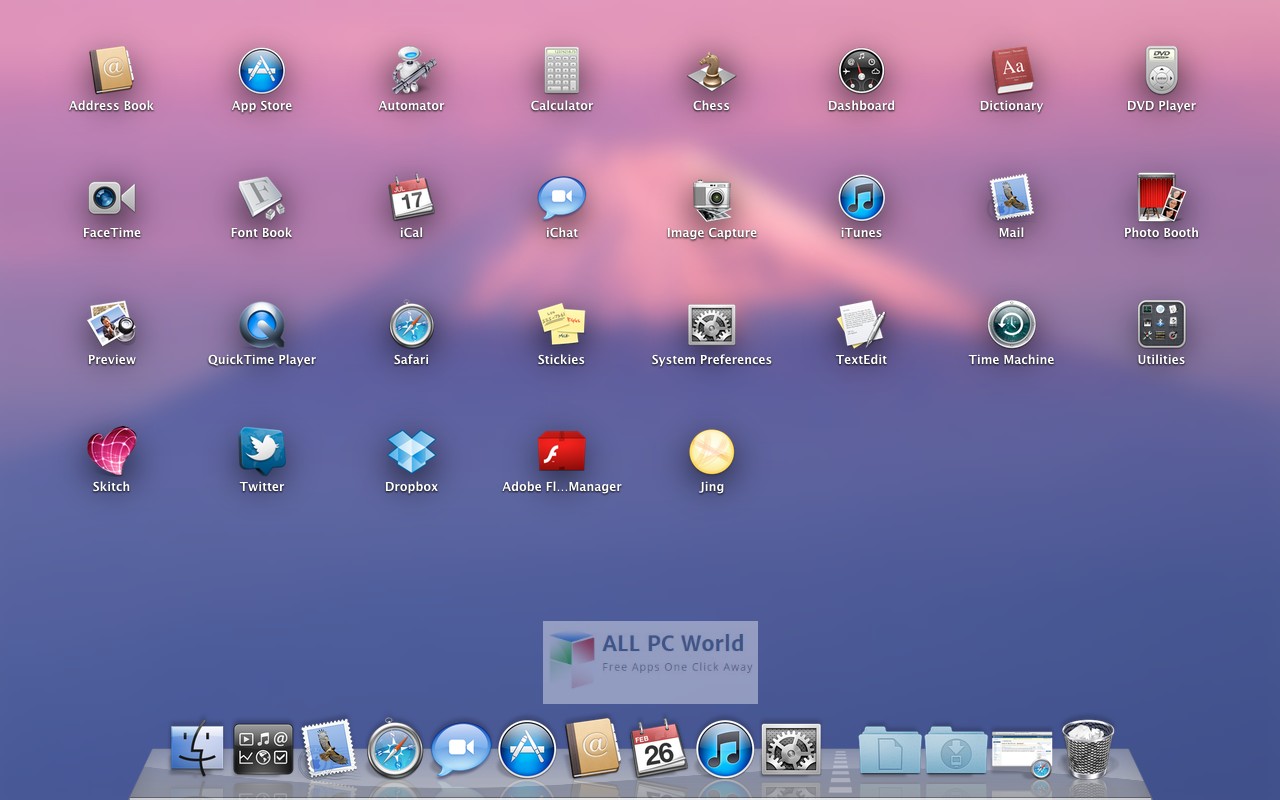Open iTunes in the Dock
The height and width of the screenshot is (800, 1280).
tap(725, 749)
